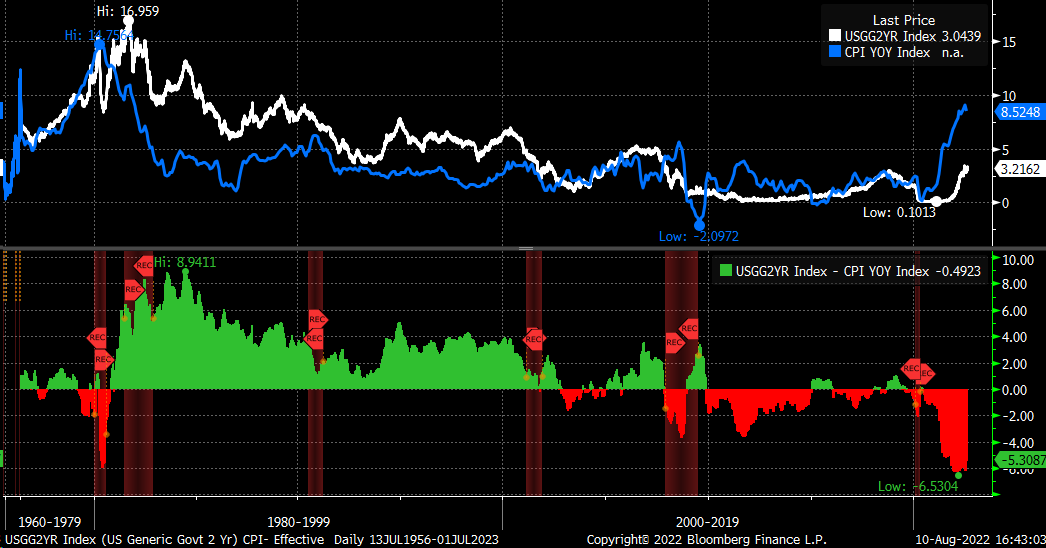Click the '-4.00' tick on lower y-axis
Image resolution: width=1046 pixels, height=548 pixels.
click(x=1017, y=443)
